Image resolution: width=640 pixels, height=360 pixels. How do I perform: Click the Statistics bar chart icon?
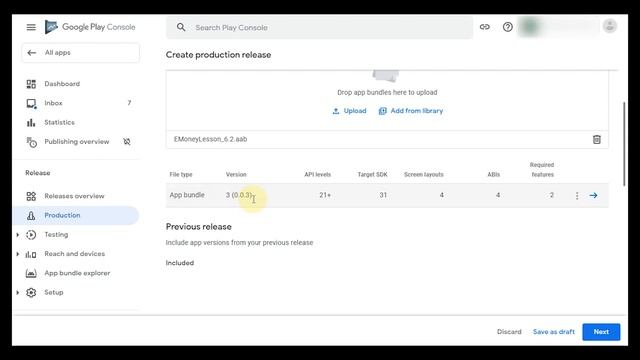31,122
